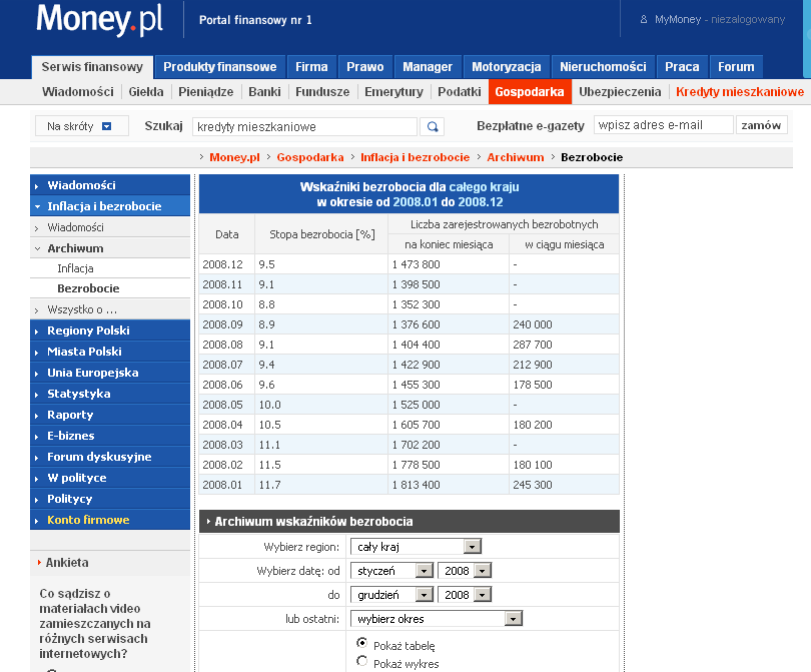
Task: Open E-biznes sidebar item
Action: [110, 436]
